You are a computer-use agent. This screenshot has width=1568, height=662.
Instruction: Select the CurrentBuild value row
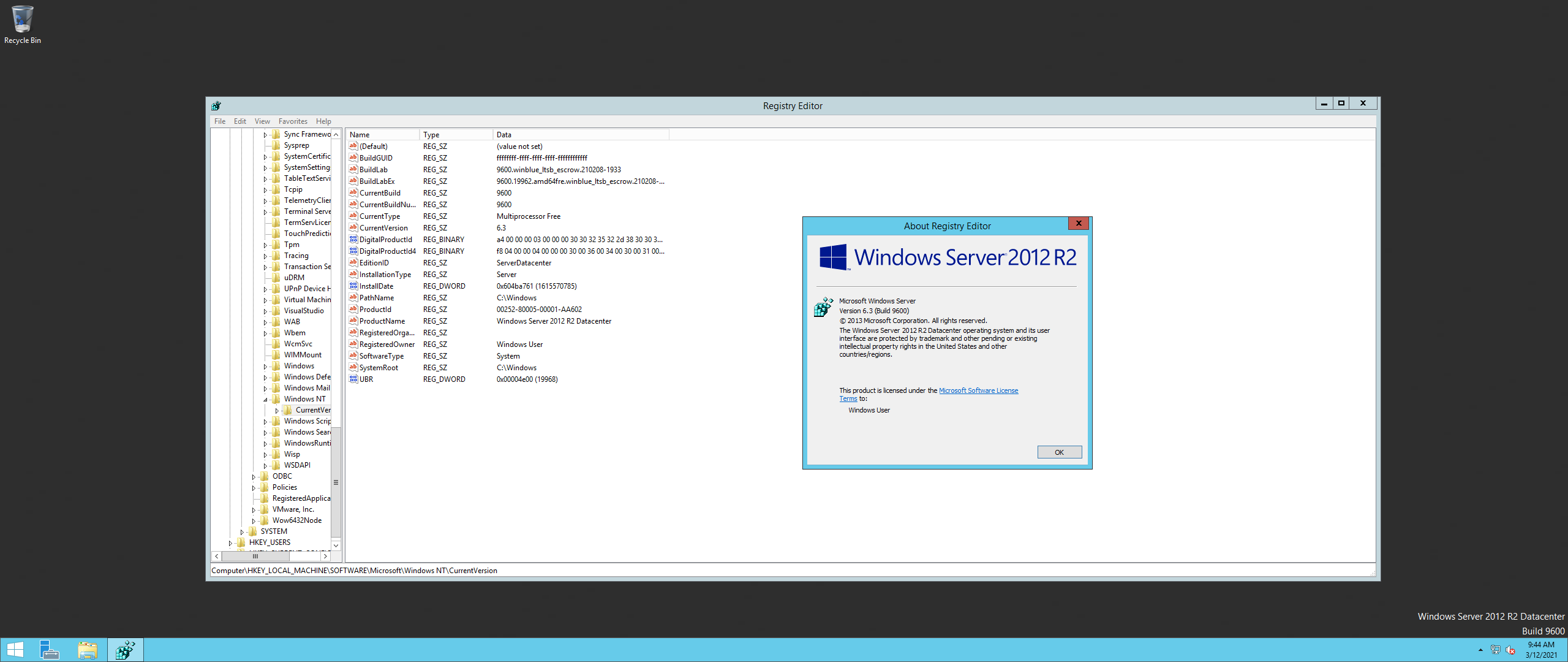click(x=507, y=193)
